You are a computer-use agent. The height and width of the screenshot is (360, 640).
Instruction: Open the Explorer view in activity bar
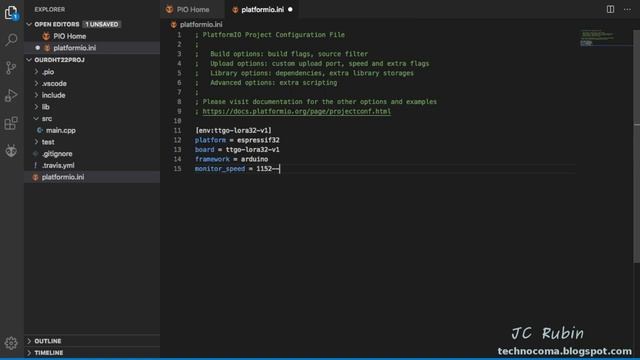pos(11,13)
